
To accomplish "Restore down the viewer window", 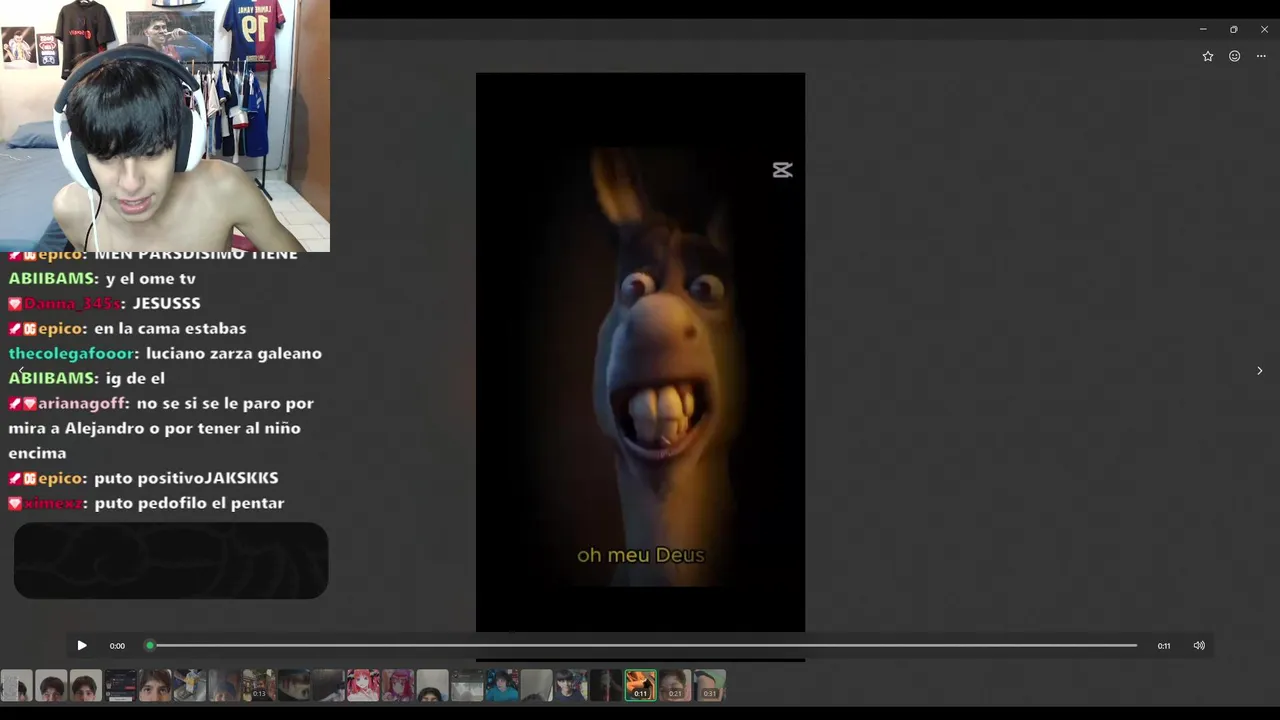I will pyautogui.click(x=1234, y=29).
